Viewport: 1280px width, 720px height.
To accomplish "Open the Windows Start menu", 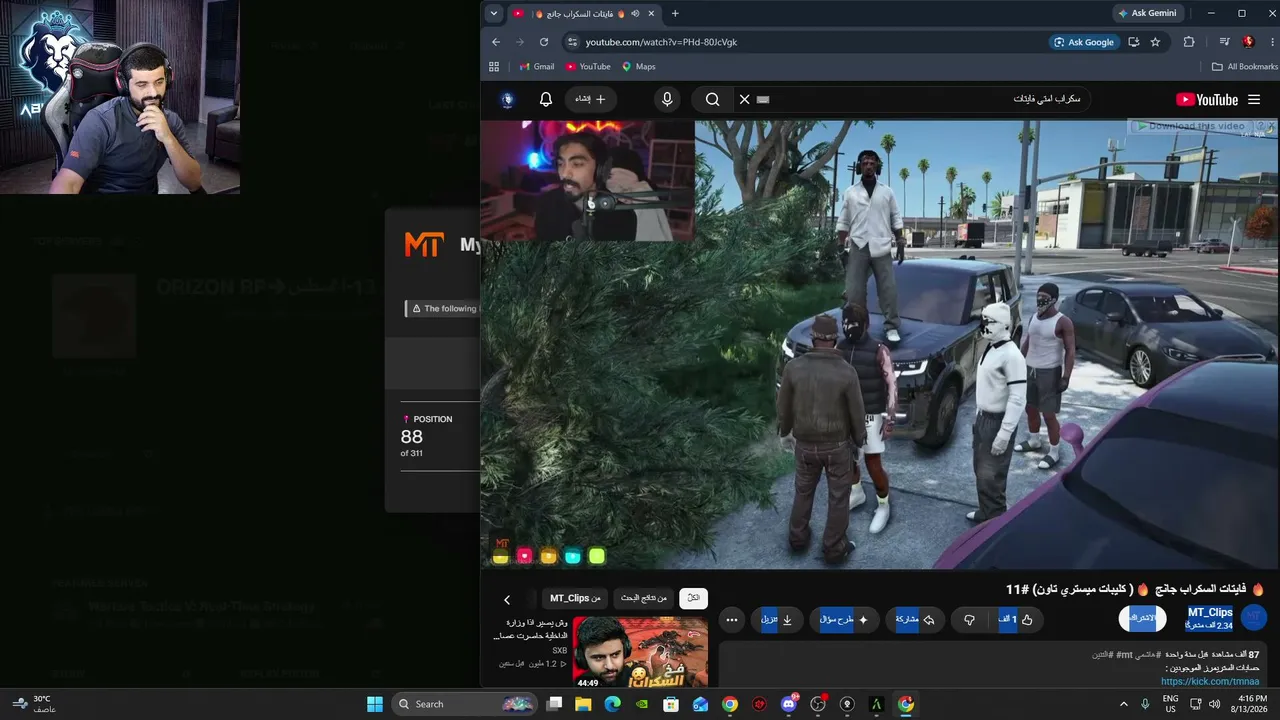I will click(375, 704).
